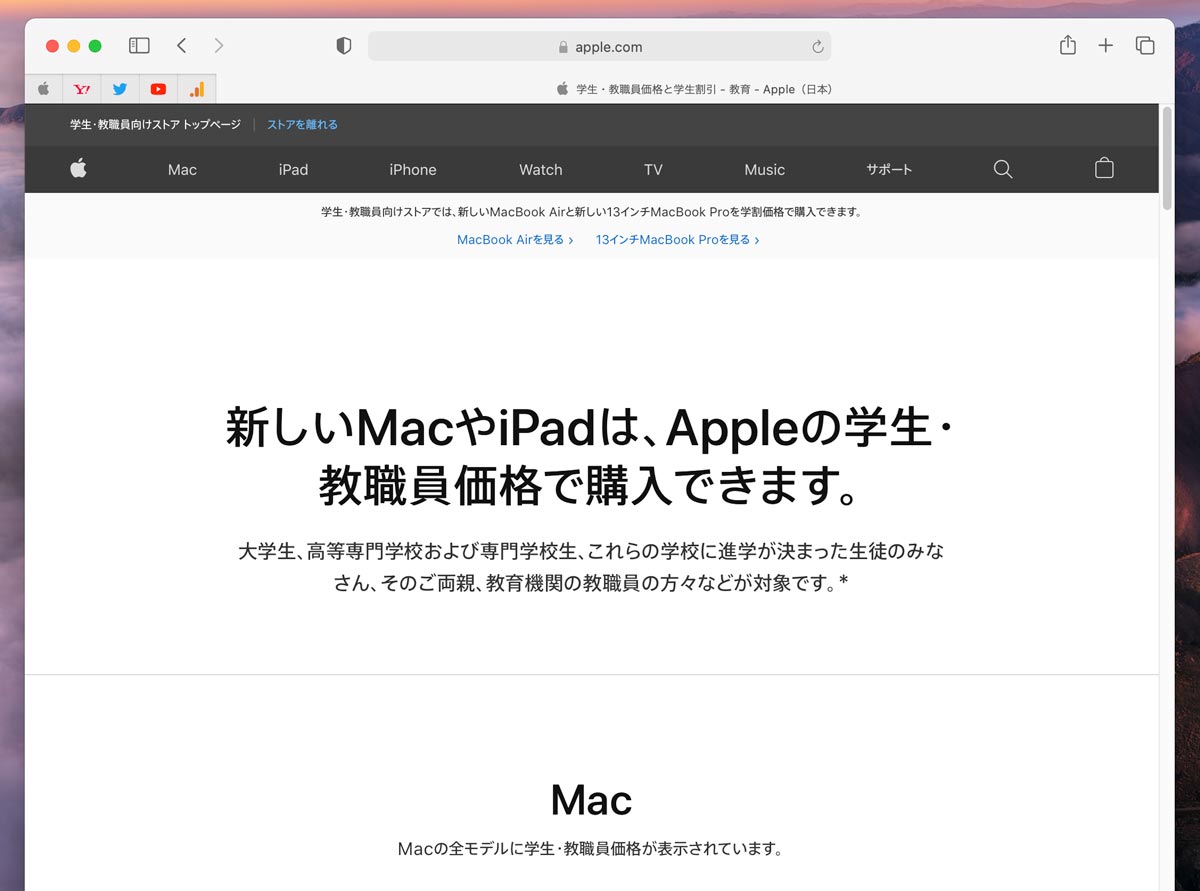Open the pinned Analytics tab
This screenshot has width=1200, height=891.
197,89
